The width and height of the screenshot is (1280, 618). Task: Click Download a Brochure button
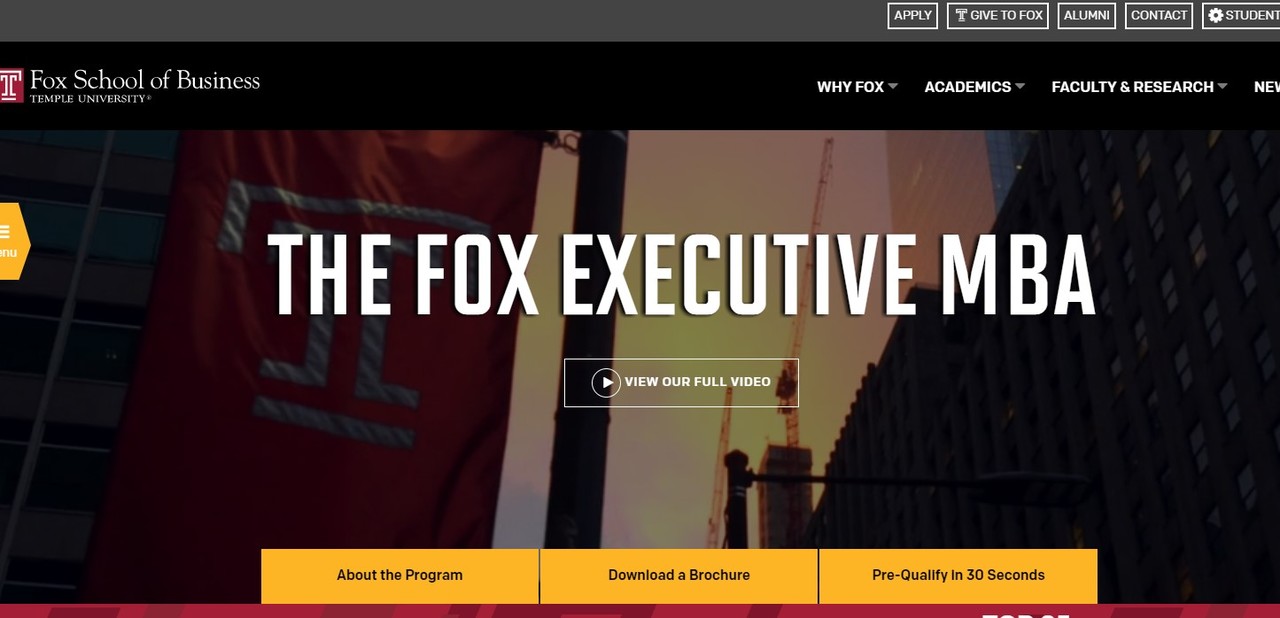[x=679, y=576]
